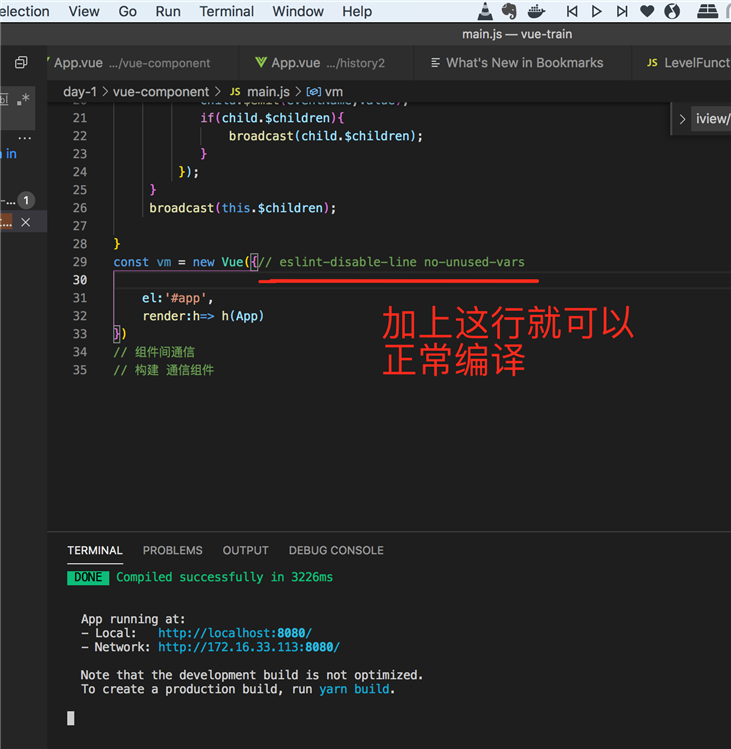This screenshot has width=731, height=749.
Task: Click the Vue logo icon on history2 tab
Action: tap(261, 63)
